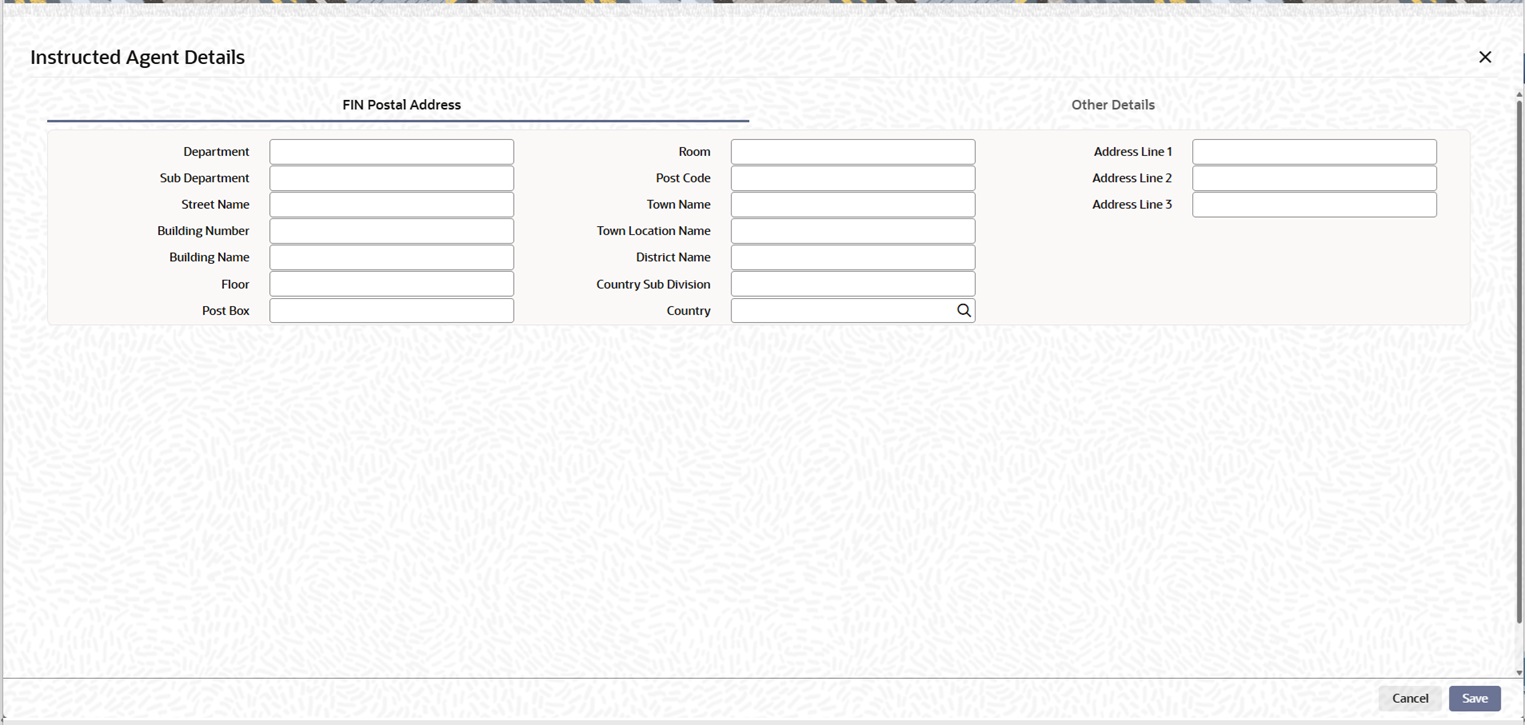Image resolution: width=1527 pixels, height=728 pixels.
Task: Select the Floor input box
Action: (x=392, y=284)
